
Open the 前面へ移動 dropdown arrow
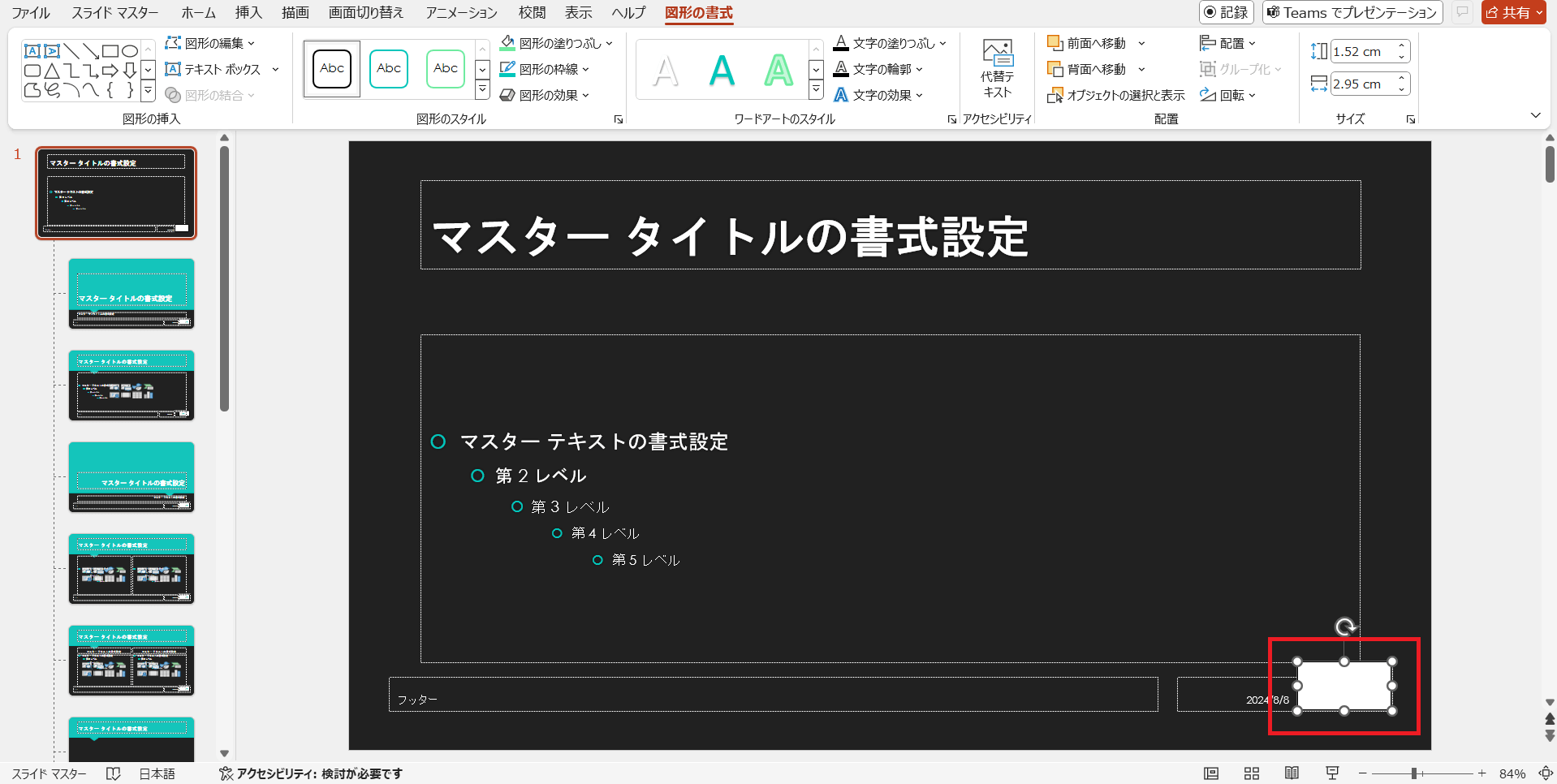[1141, 43]
